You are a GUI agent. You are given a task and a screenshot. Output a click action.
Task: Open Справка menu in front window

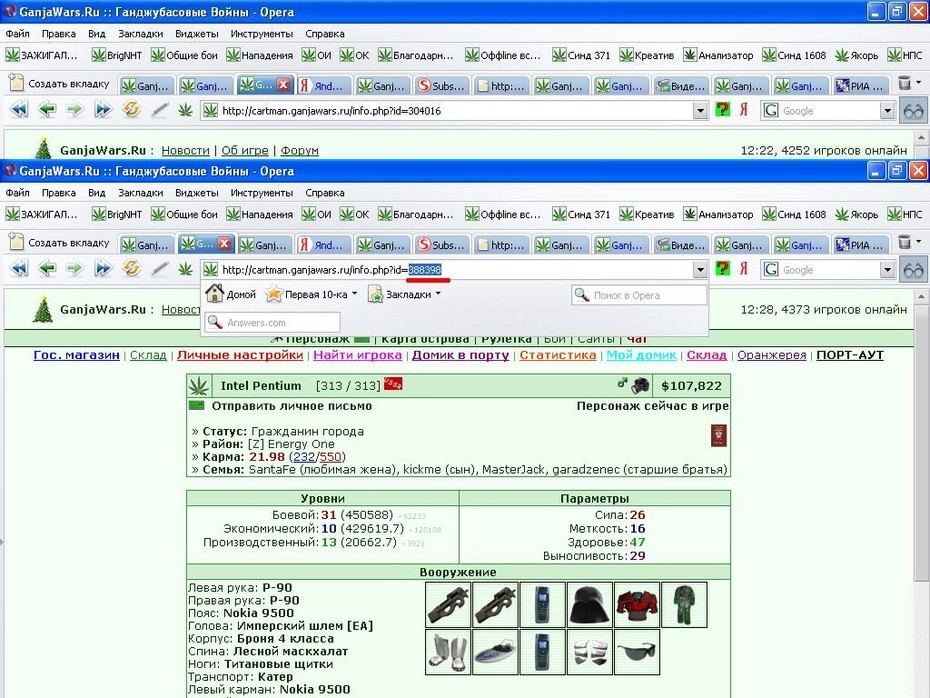coord(325,193)
